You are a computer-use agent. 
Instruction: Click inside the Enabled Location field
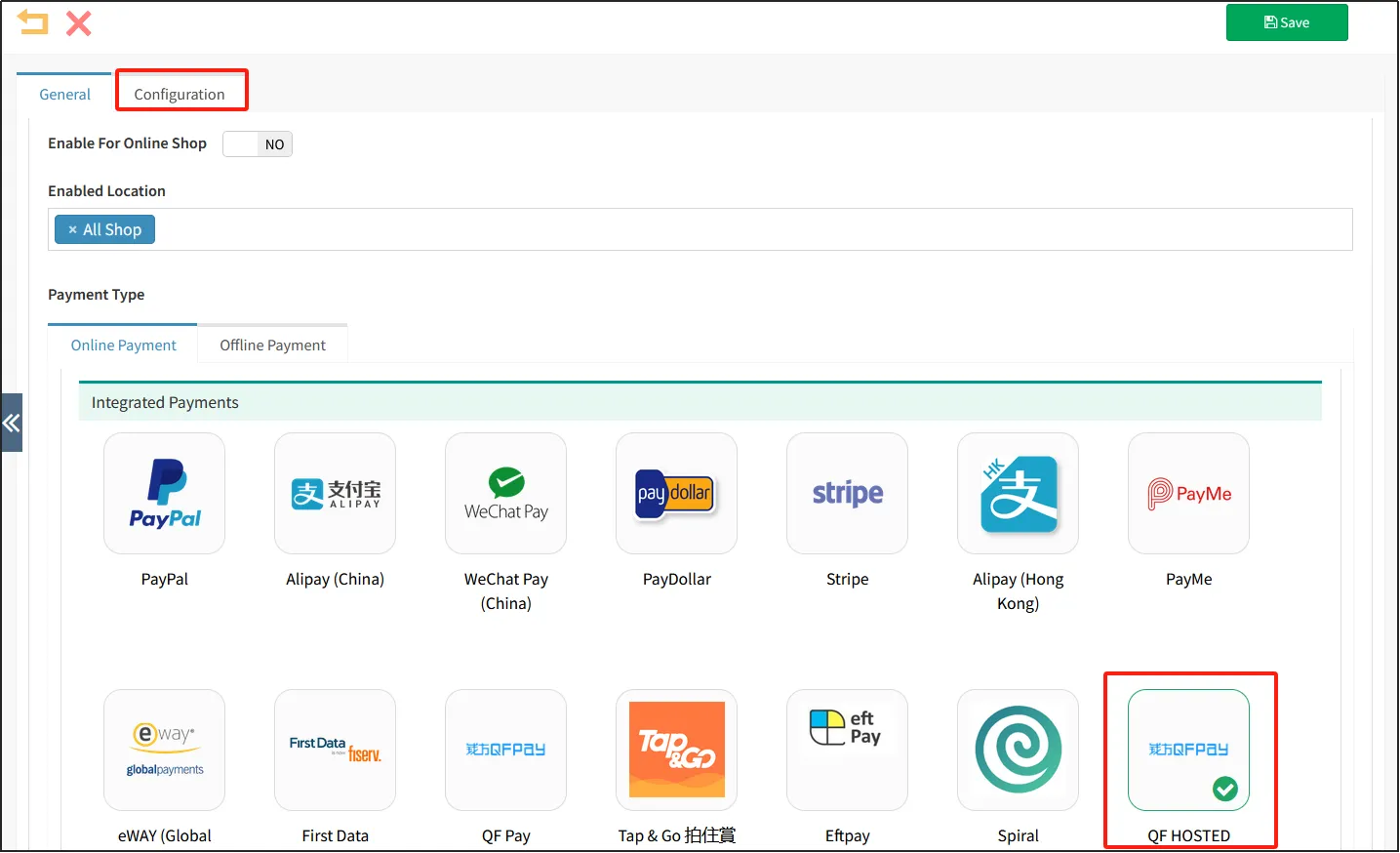click(700, 229)
